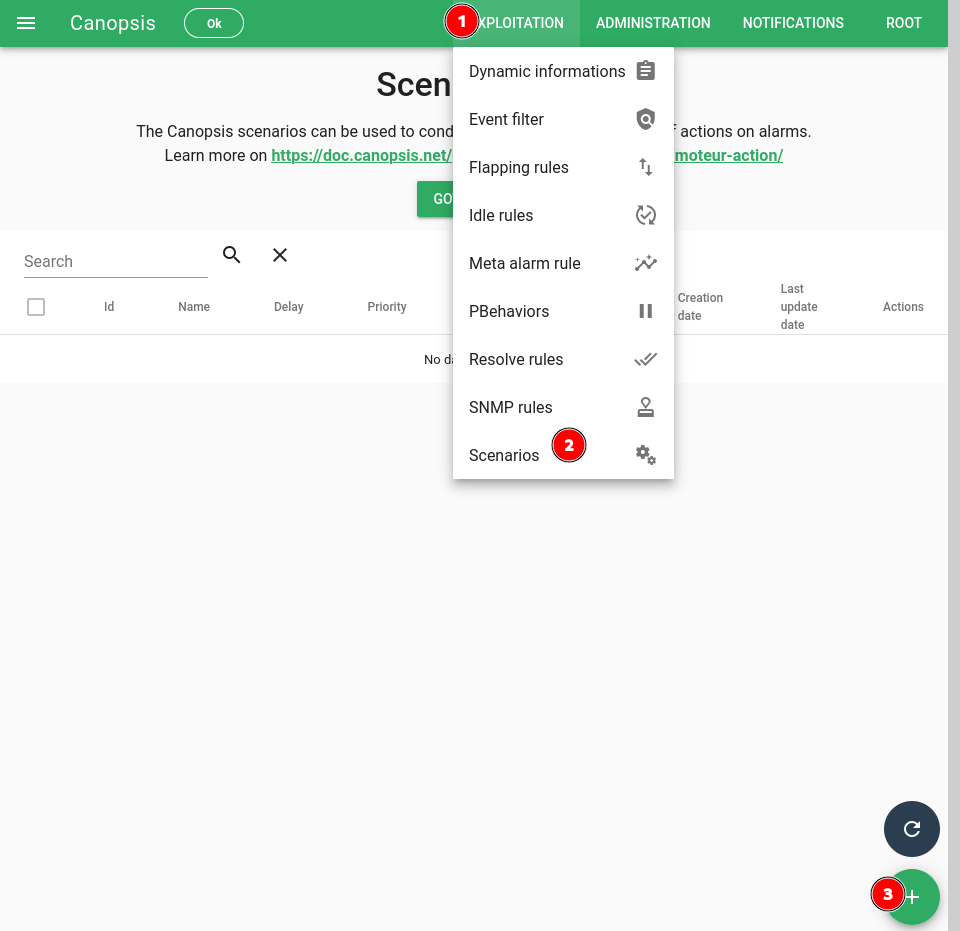Viewport: 960px width, 931px height.
Task: Sort by the Last update date column
Action: coord(799,307)
